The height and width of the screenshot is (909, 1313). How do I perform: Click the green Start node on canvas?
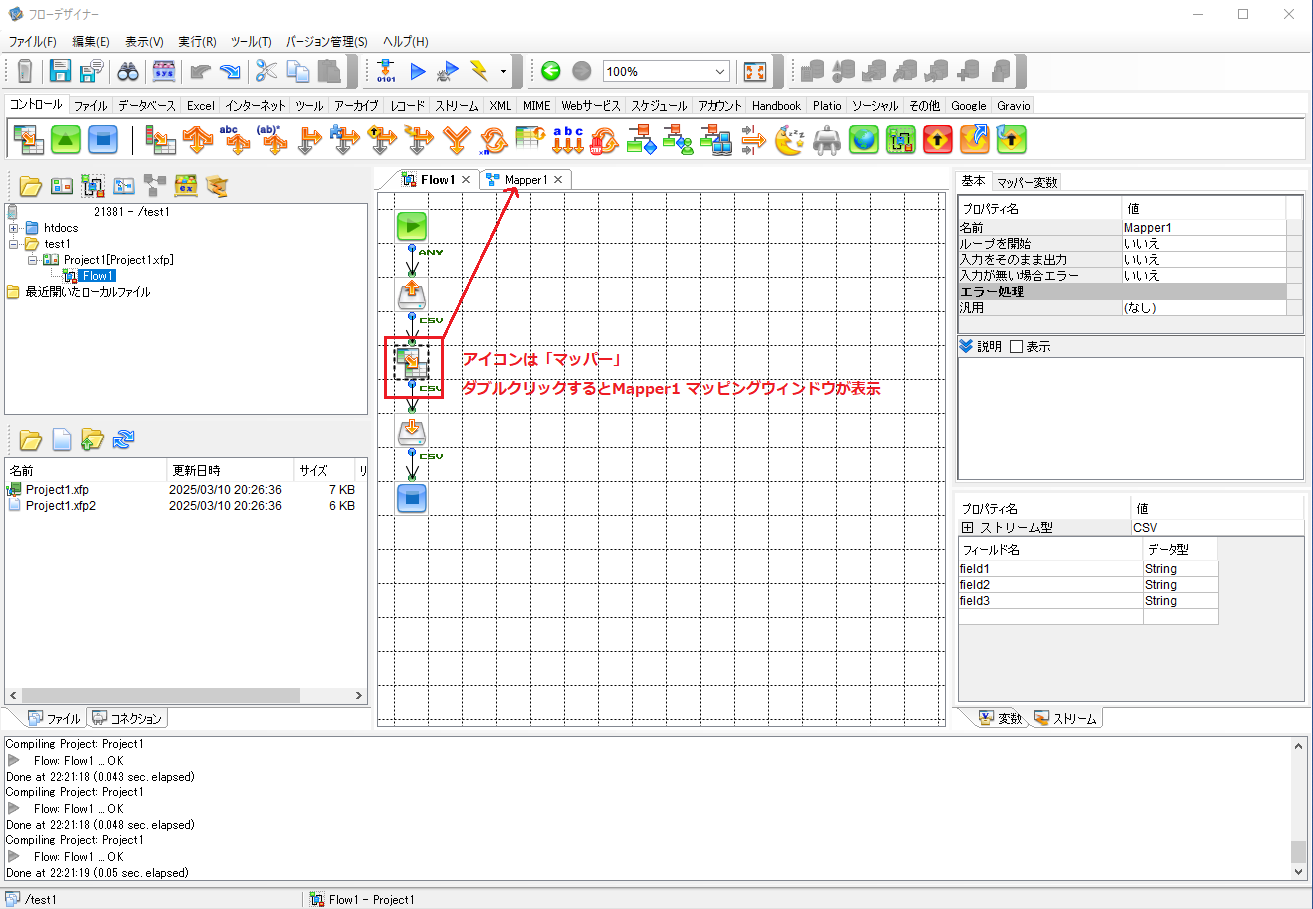coord(412,226)
